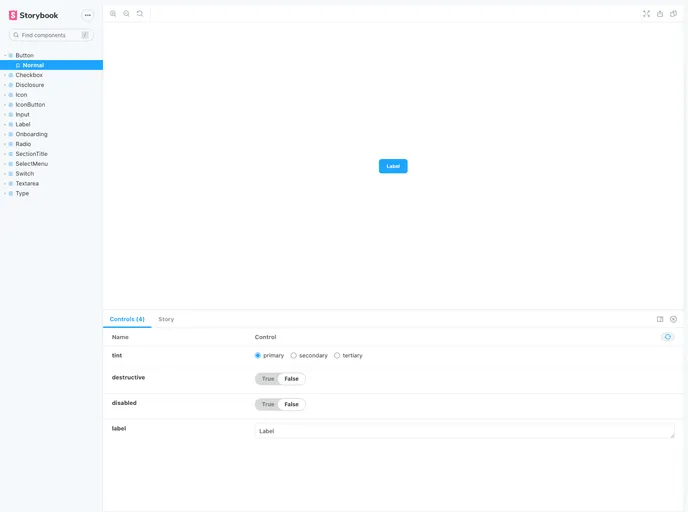688x512 pixels.
Task: Click the Name column header
Action: coord(120,337)
